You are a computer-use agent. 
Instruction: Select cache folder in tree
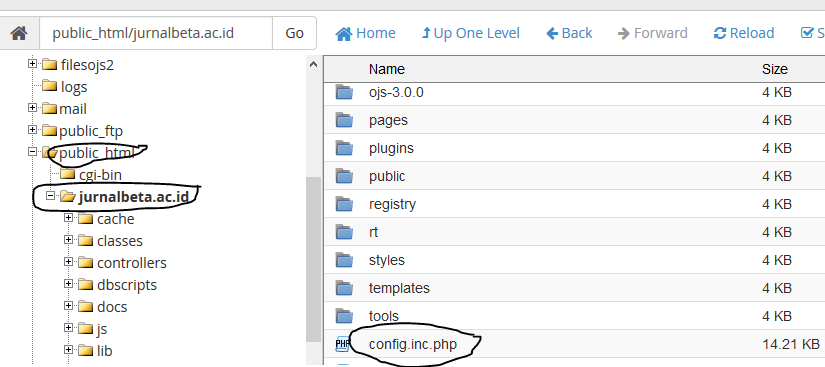coord(116,219)
